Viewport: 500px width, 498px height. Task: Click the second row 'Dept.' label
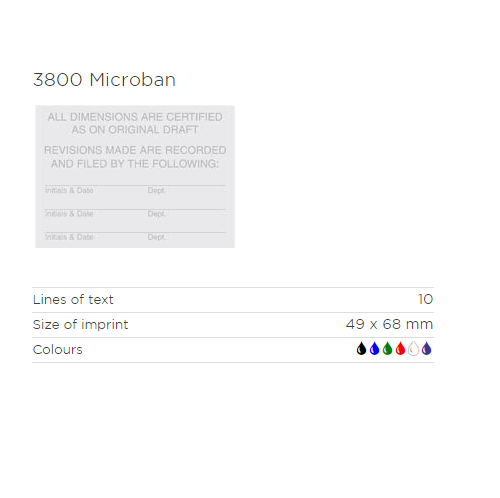click(156, 214)
